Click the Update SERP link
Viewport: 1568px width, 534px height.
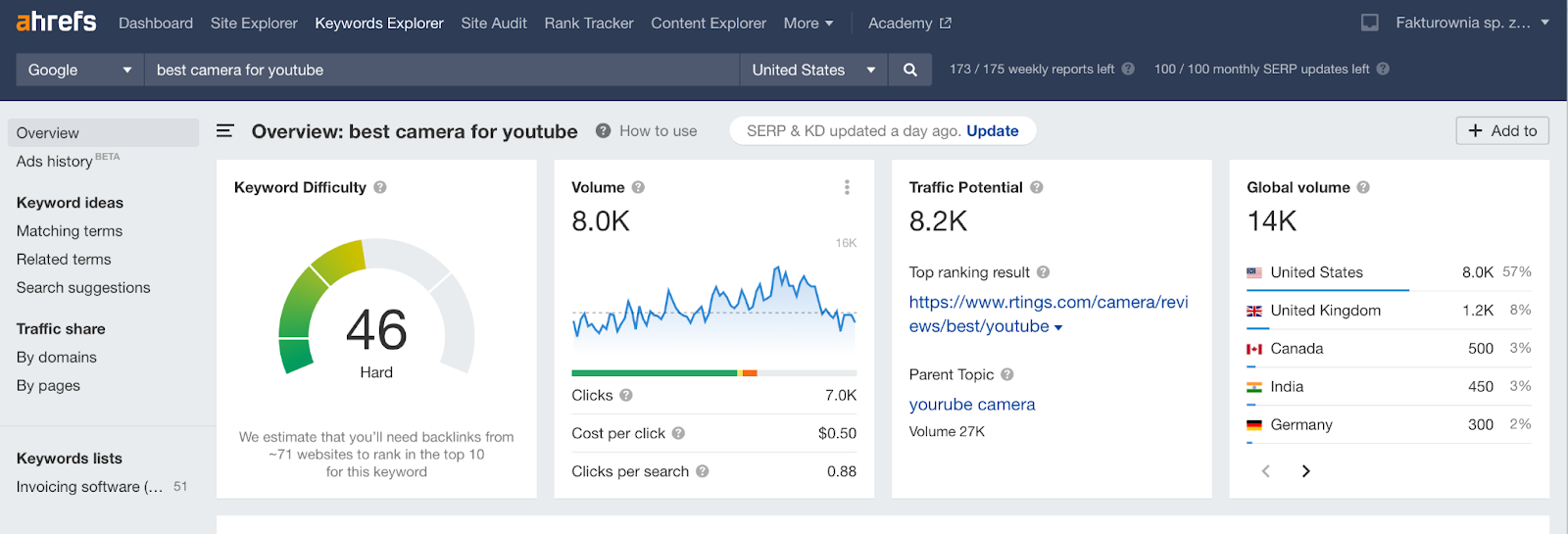click(993, 130)
